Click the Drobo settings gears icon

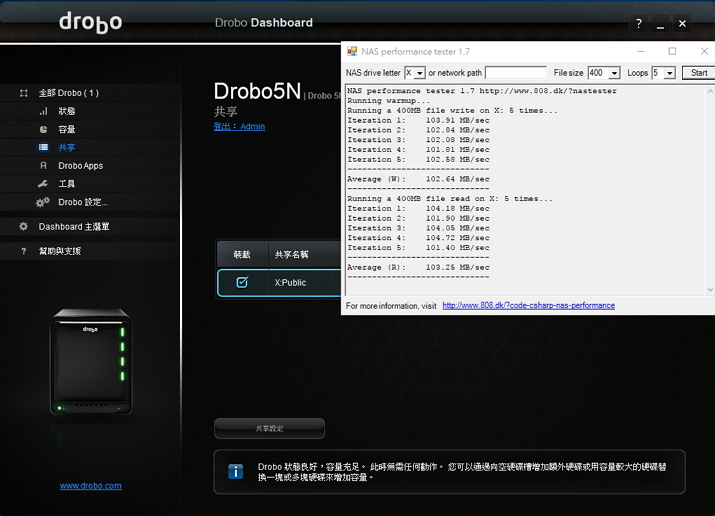tap(43, 202)
